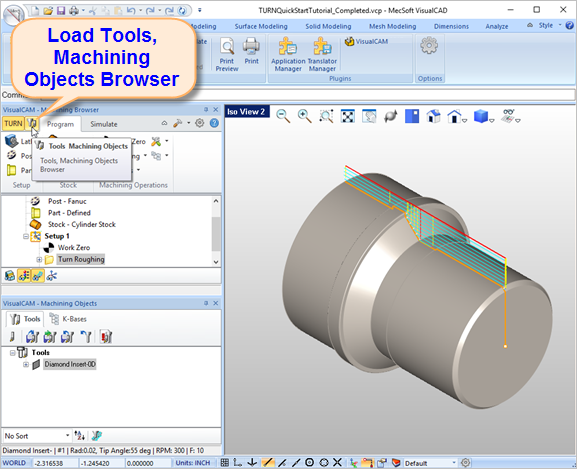The height and width of the screenshot is (469, 577).
Task: Select the Diamond Insert-OD tool
Action: tap(70, 364)
